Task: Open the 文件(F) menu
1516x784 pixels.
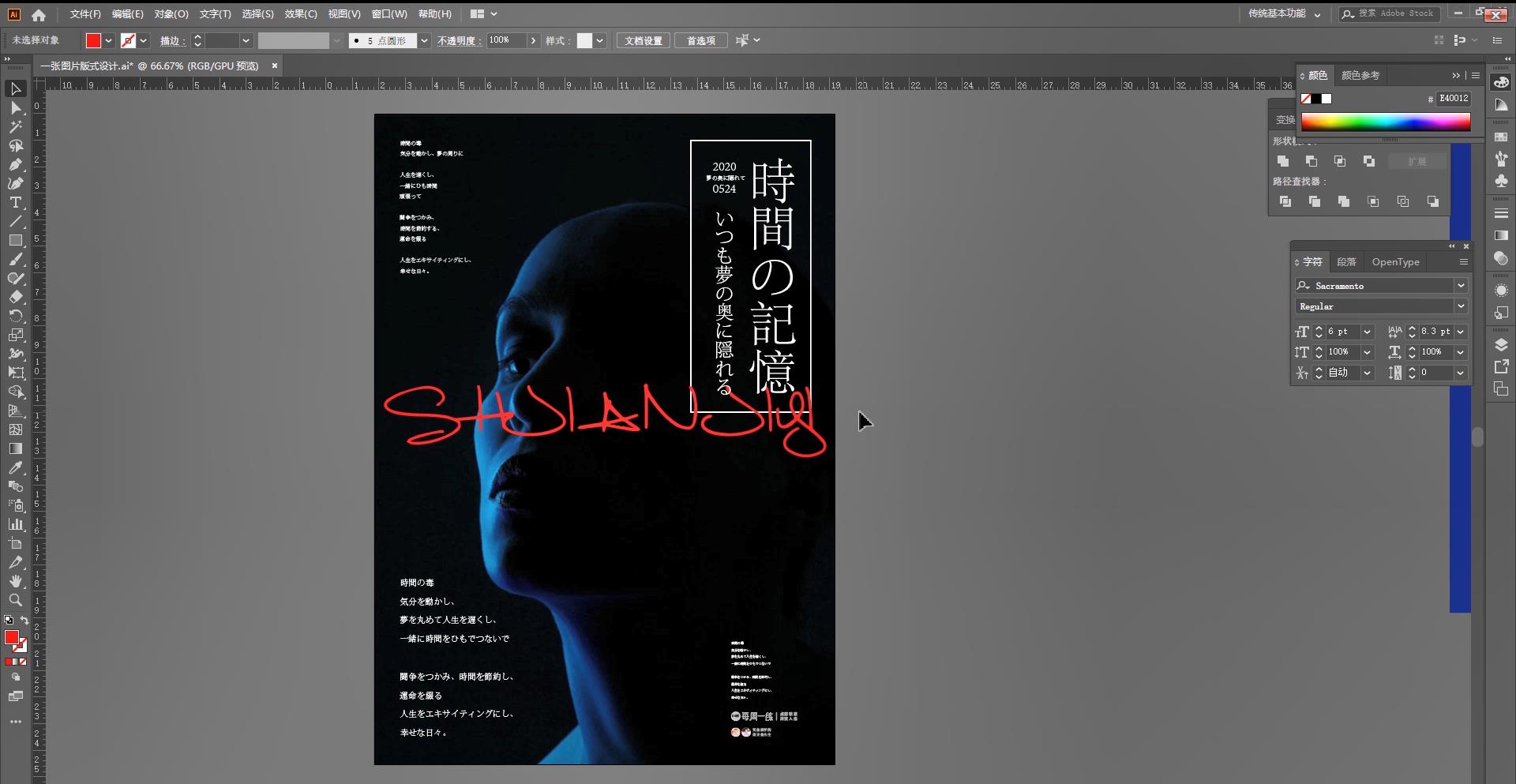Action: point(85,14)
